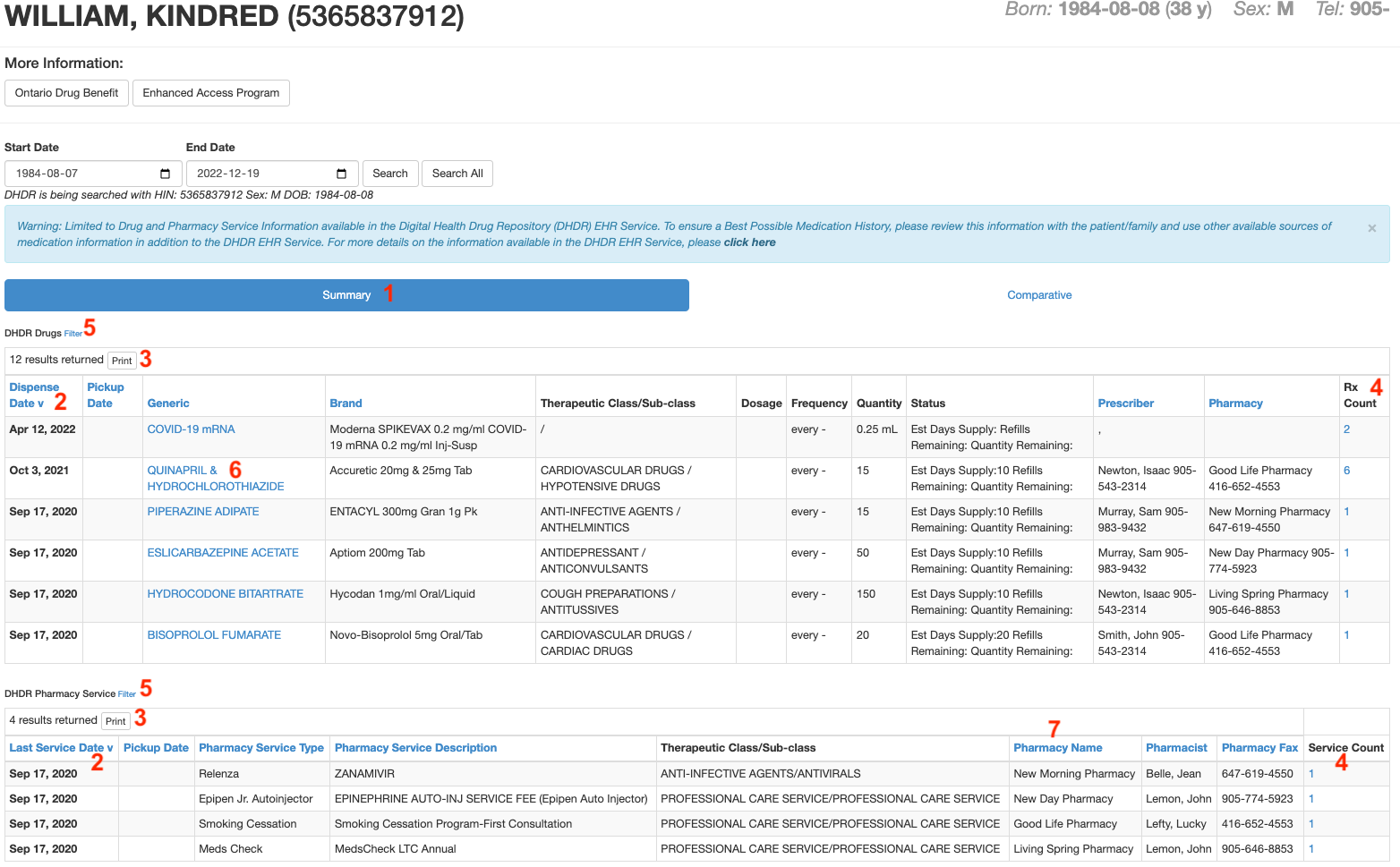Dismiss the DHDR warning banner

[x=1371, y=228]
